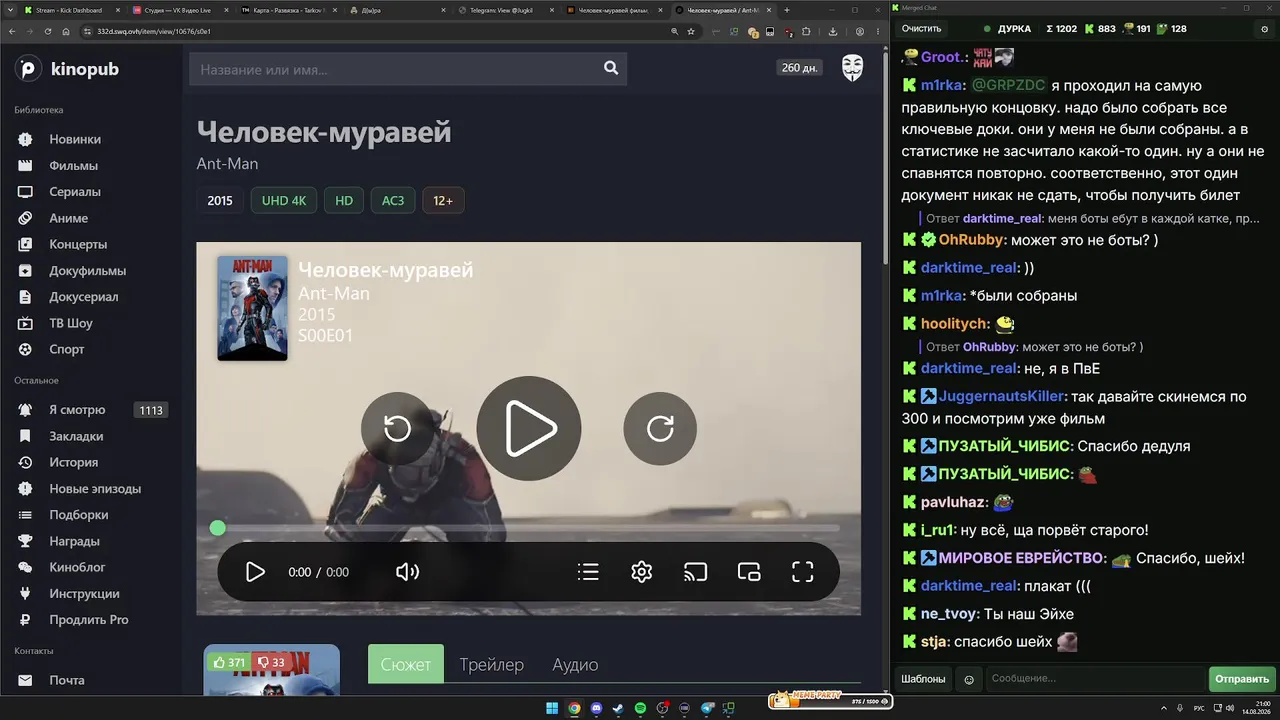Click the Ant-Man poster thumbnail in player
This screenshot has width=1280, height=720.
point(253,308)
